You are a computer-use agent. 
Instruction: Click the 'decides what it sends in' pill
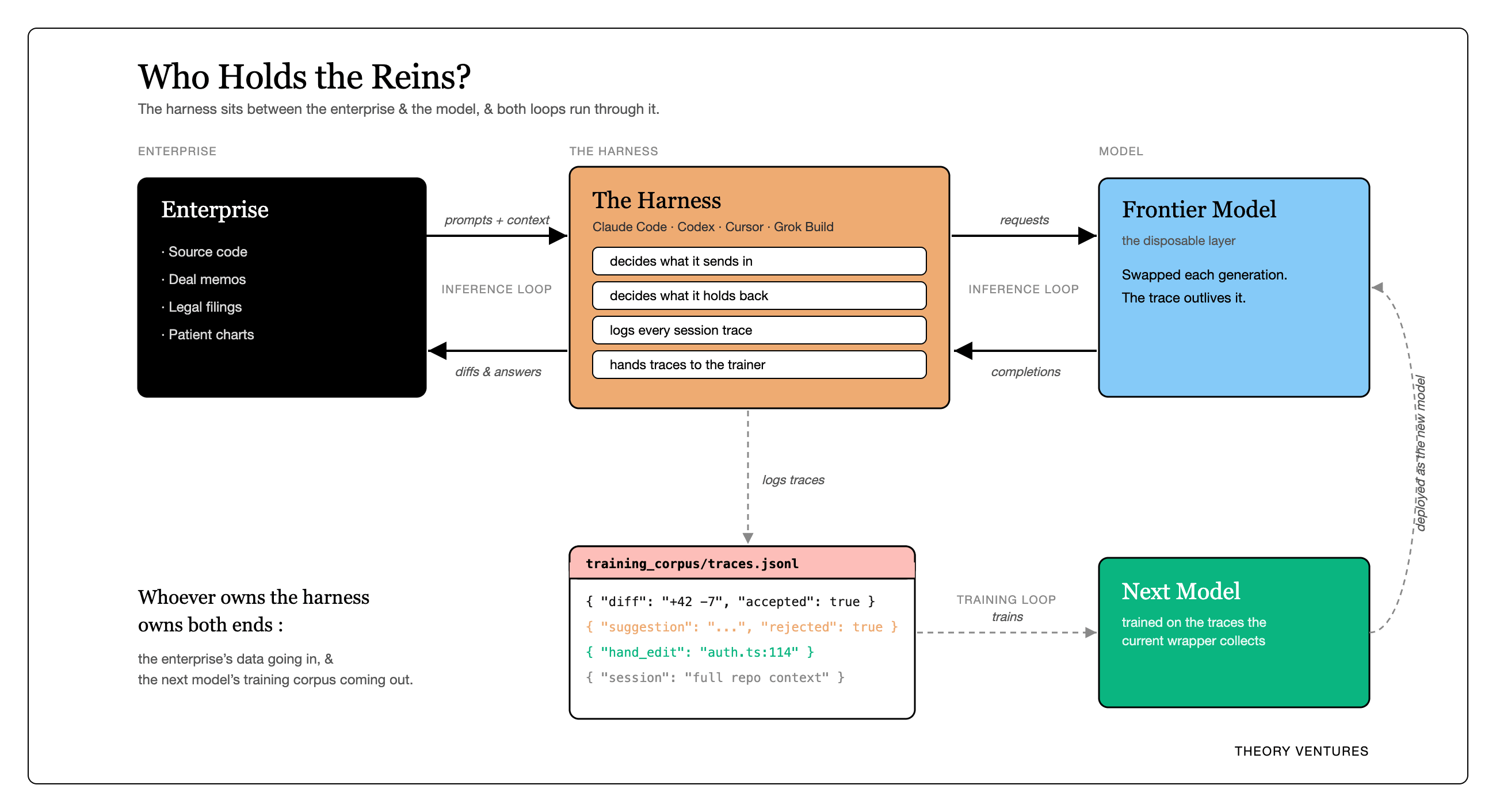[x=759, y=261]
